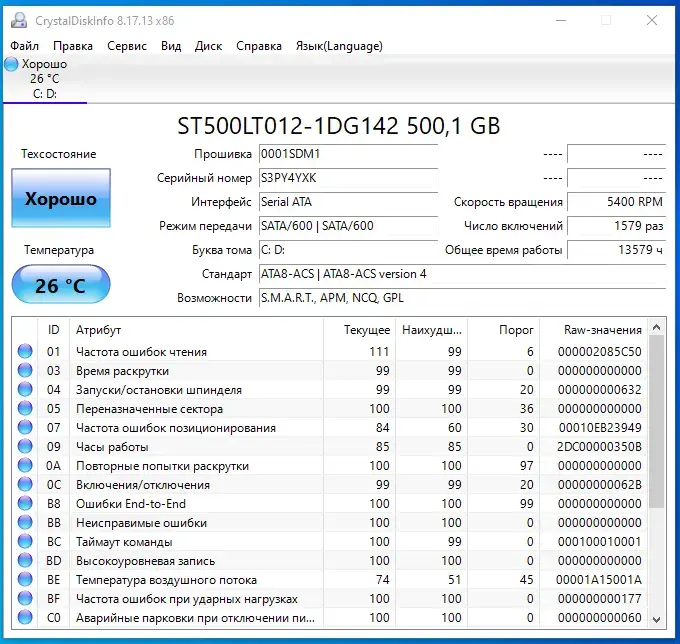Click the total hours value 13579 ч
This screenshot has height=644, width=680.
(616, 250)
